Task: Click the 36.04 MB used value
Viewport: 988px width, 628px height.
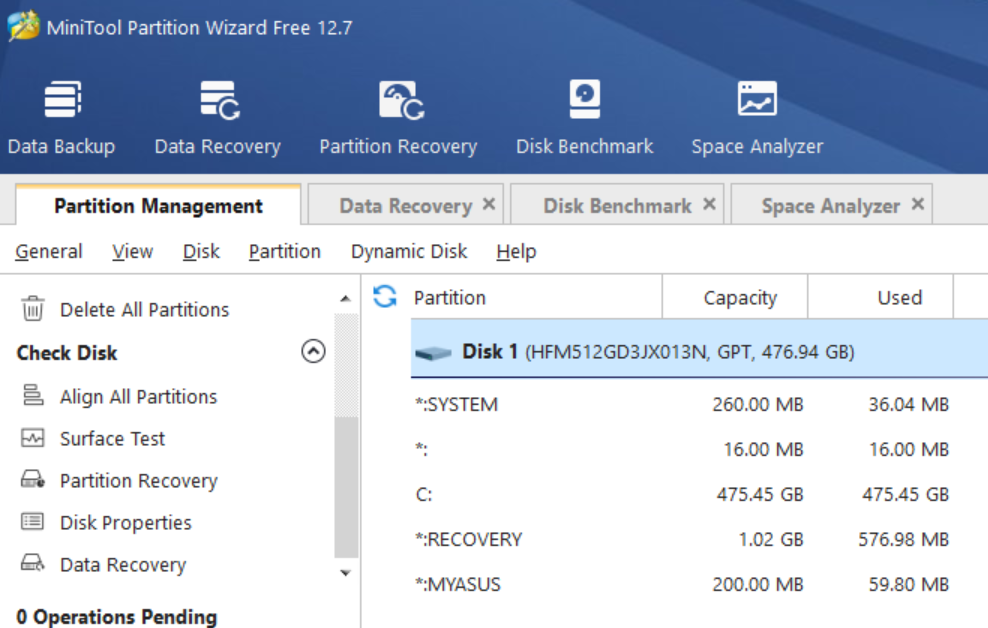Action: click(x=909, y=404)
